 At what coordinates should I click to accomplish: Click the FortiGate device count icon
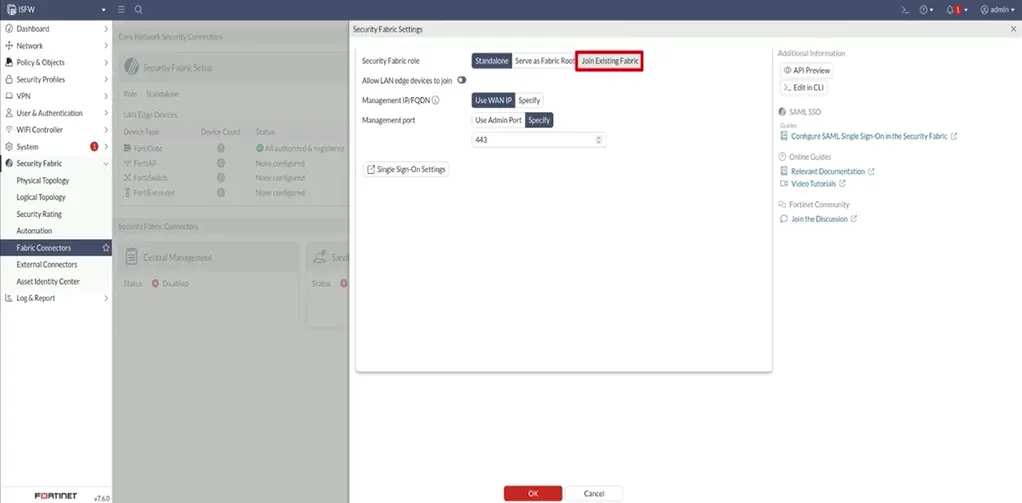click(x=221, y=149)
